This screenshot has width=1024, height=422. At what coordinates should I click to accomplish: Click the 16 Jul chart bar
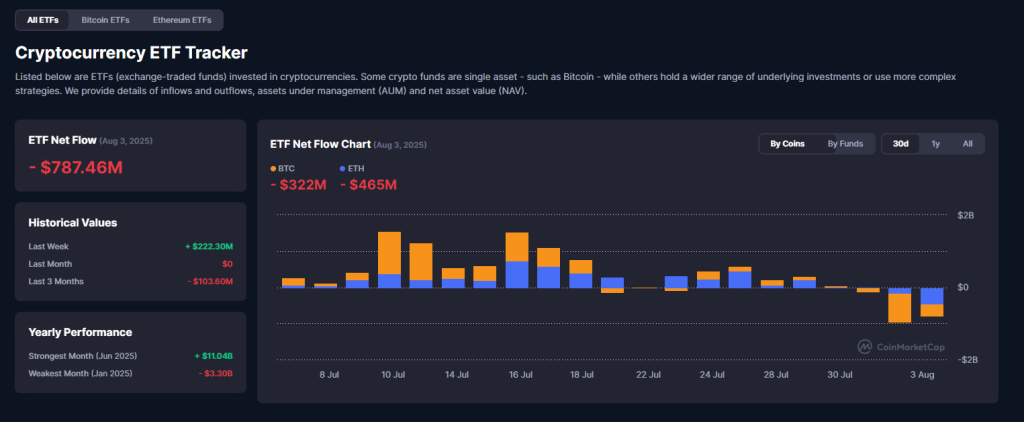pos(517,260)
